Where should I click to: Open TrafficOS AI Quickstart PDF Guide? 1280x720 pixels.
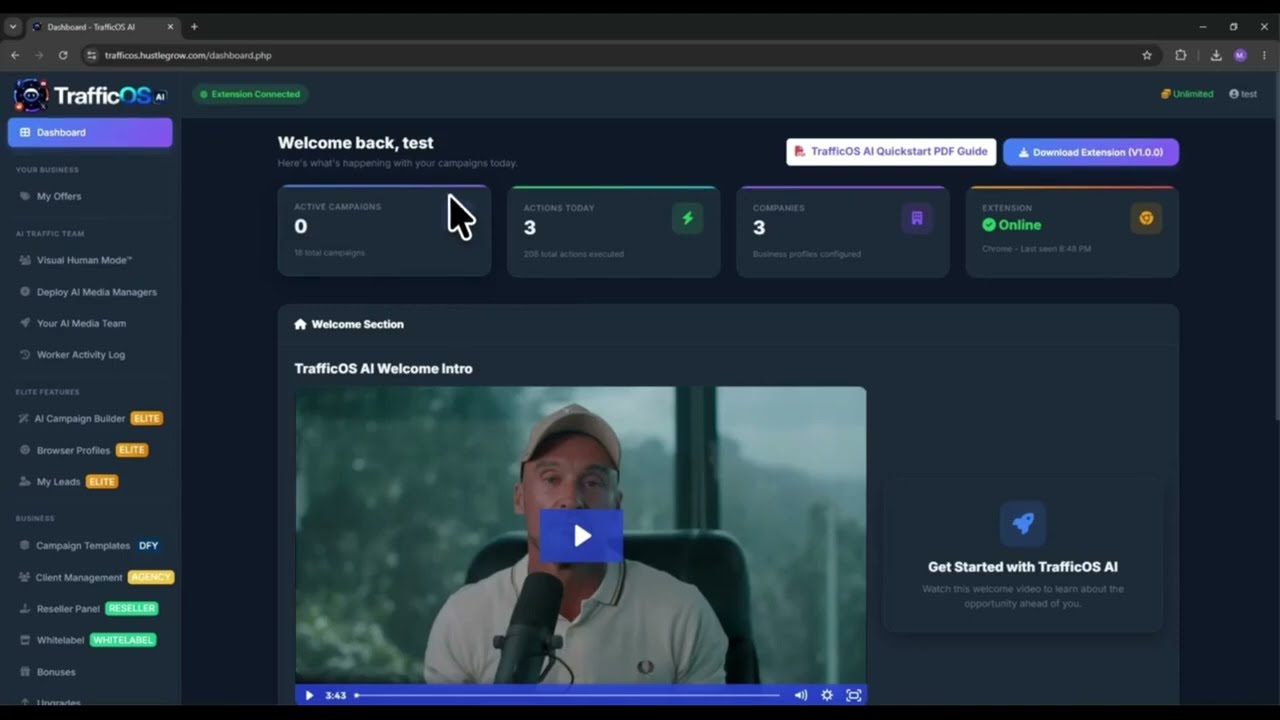coord(891,152)
